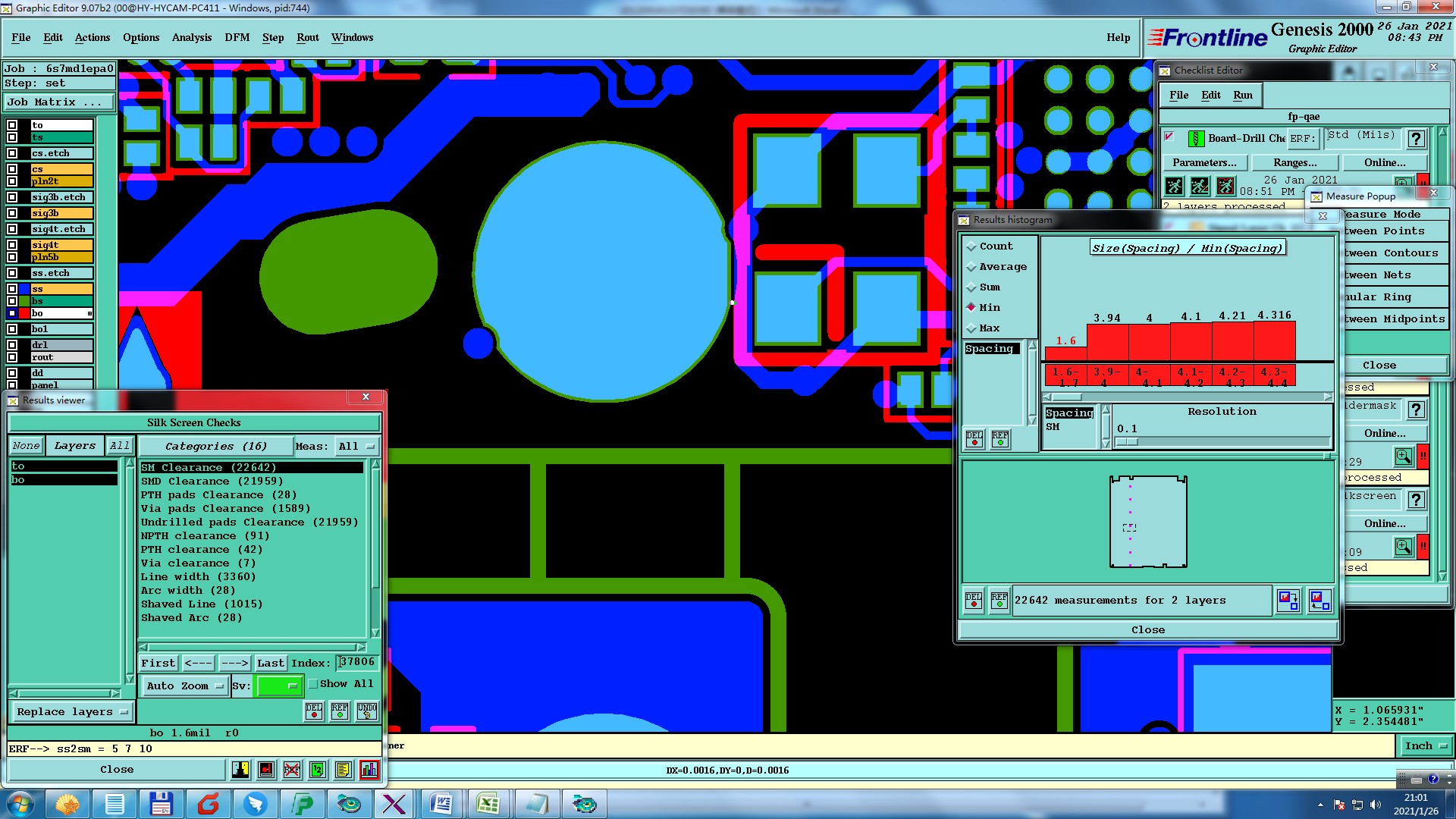Image resolution: width=1456 pixels, height=819 pixels.
Task: Click the histogram-to-layer export icon with down arrow
Action: (x=1288, y=601)
